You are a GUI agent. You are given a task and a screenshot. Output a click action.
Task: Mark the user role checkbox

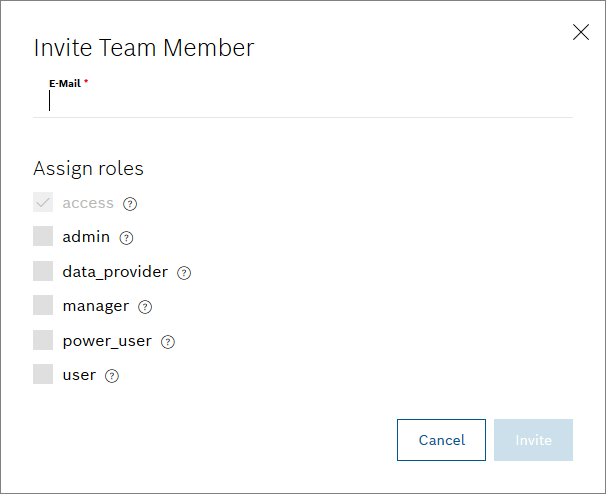[43, 375]
